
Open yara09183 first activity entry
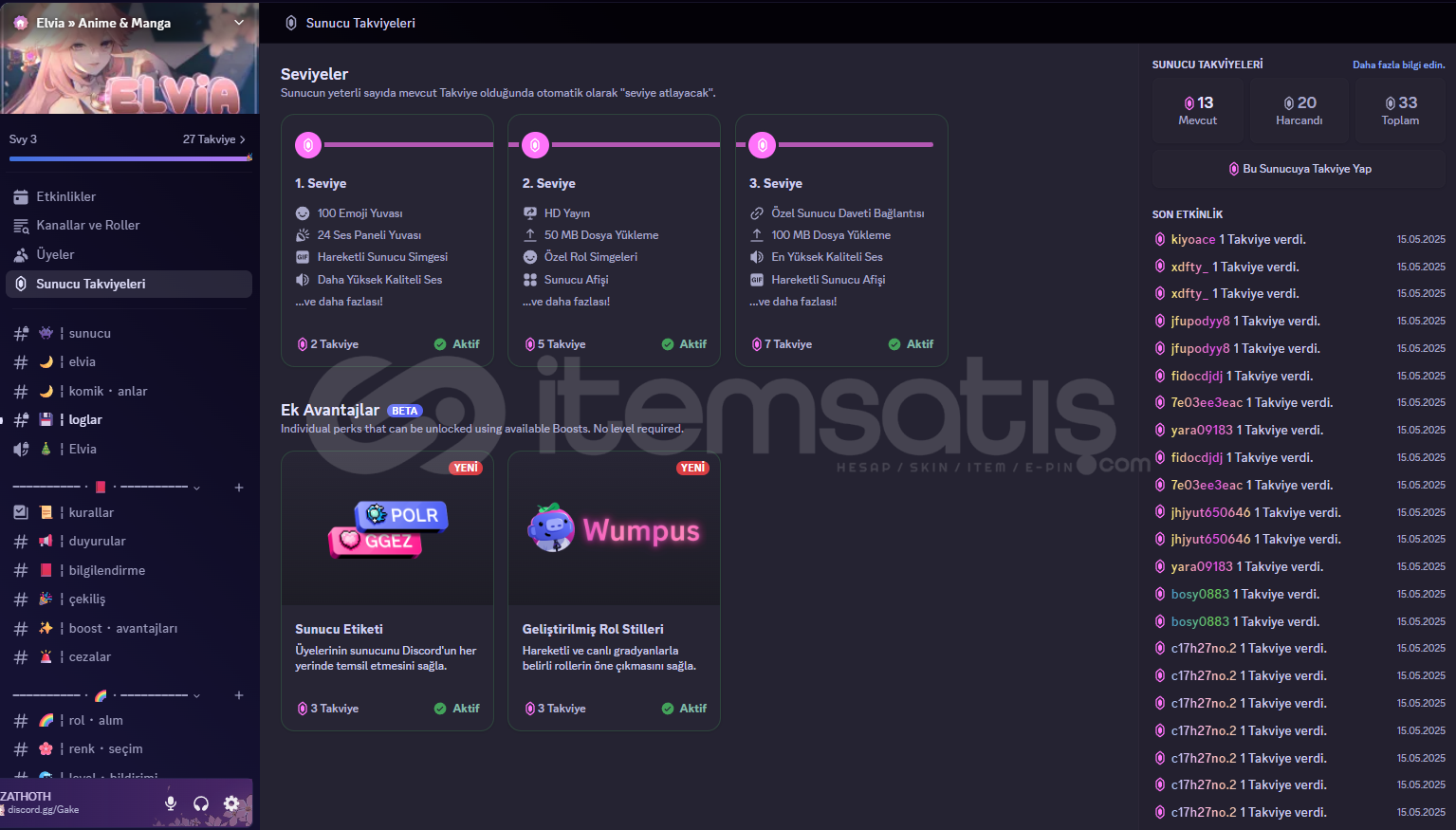pos(1202,430)
